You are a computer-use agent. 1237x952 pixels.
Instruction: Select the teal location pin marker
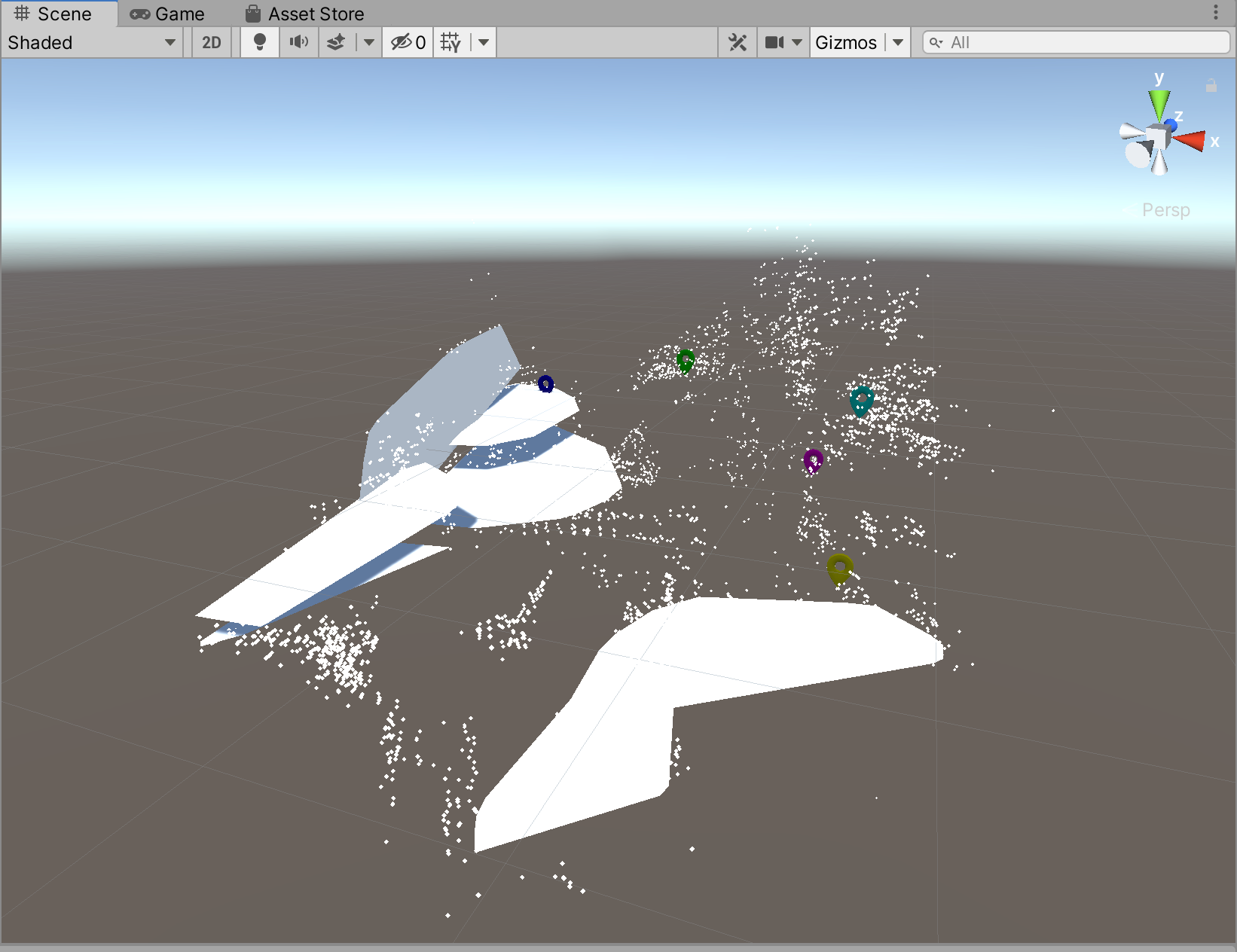click(862, 401)
